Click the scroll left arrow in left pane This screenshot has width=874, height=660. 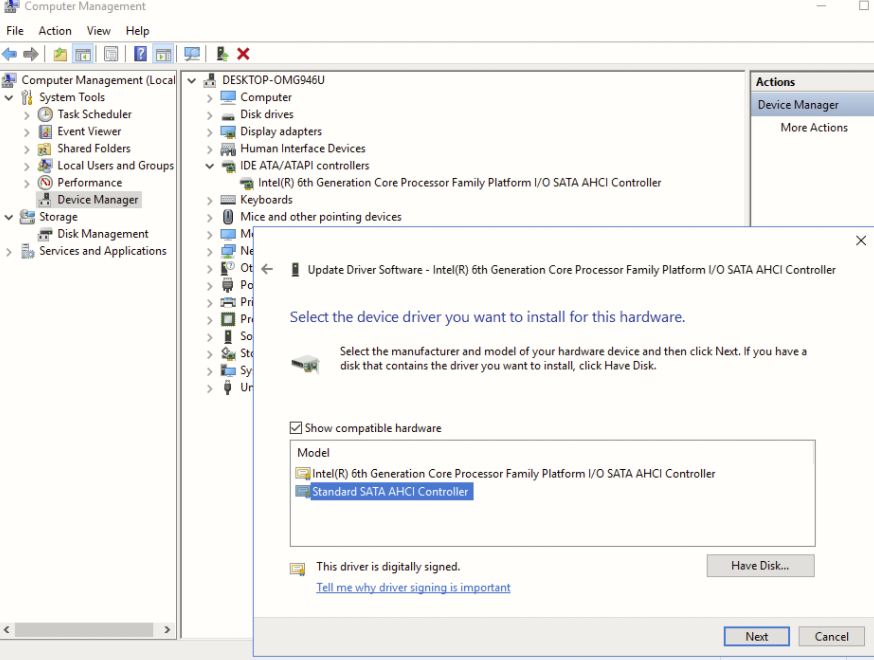7,629
